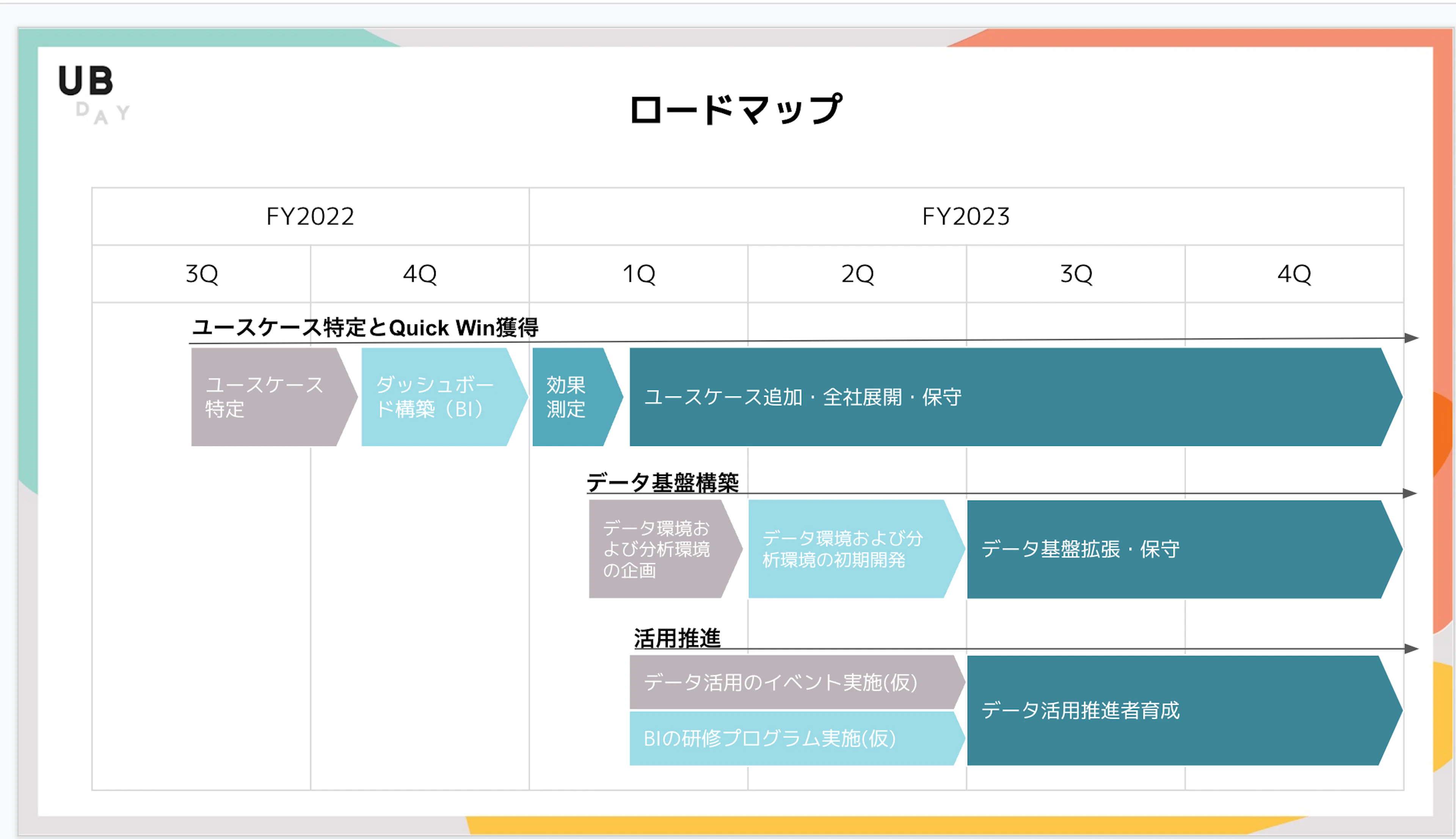This screenshot has height=839, width=1456.
Task: Click the BIの研修プログラム実施(仮) bar
Action: (797, 738)
